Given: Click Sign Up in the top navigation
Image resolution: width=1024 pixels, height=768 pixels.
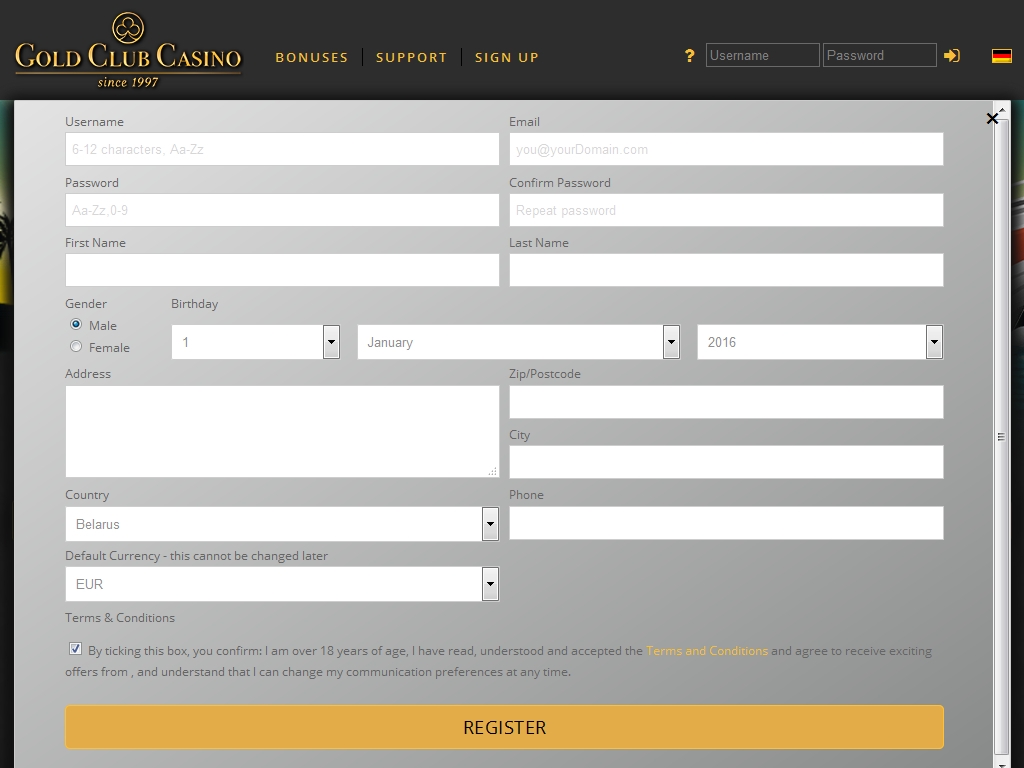Looking at the screenshot, I should pos(506,57).
